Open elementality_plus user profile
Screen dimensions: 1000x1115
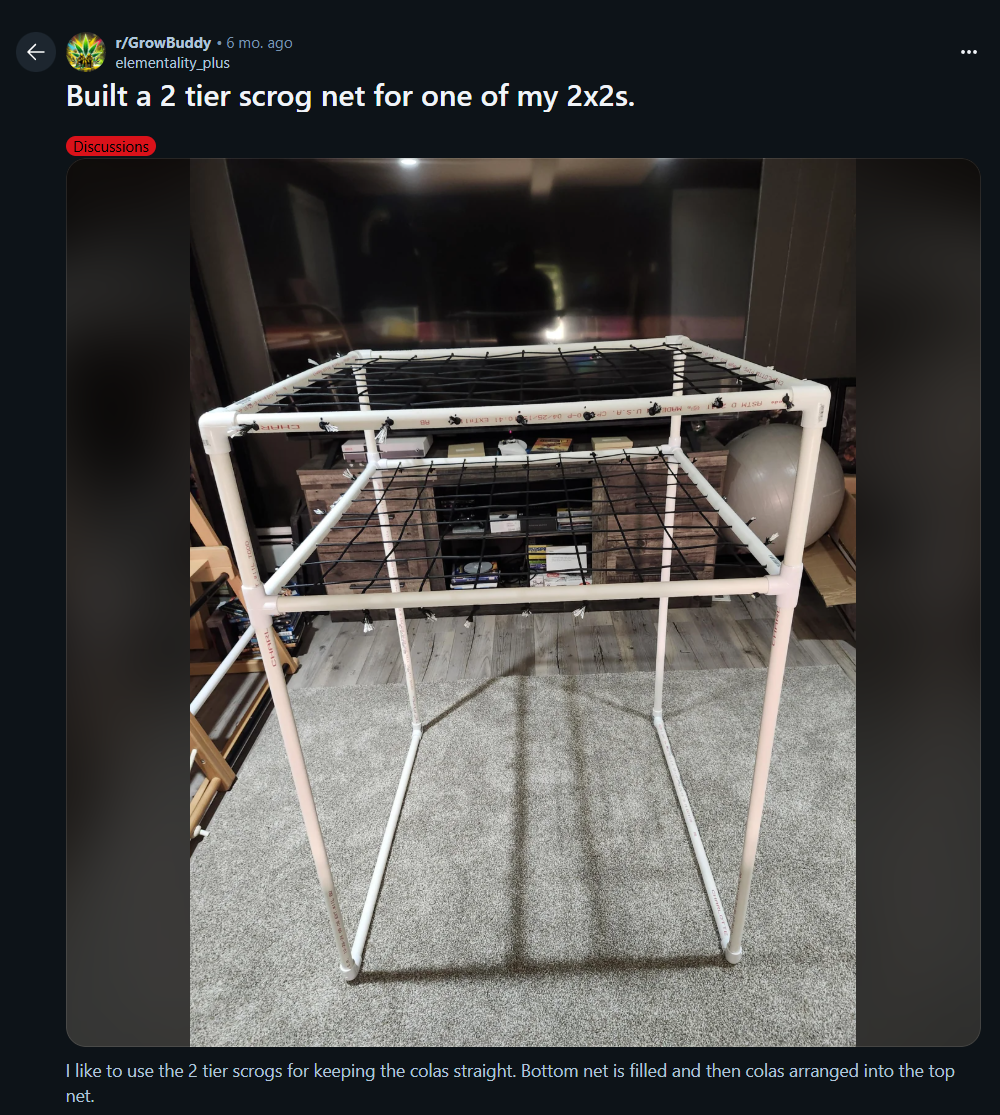172,63
